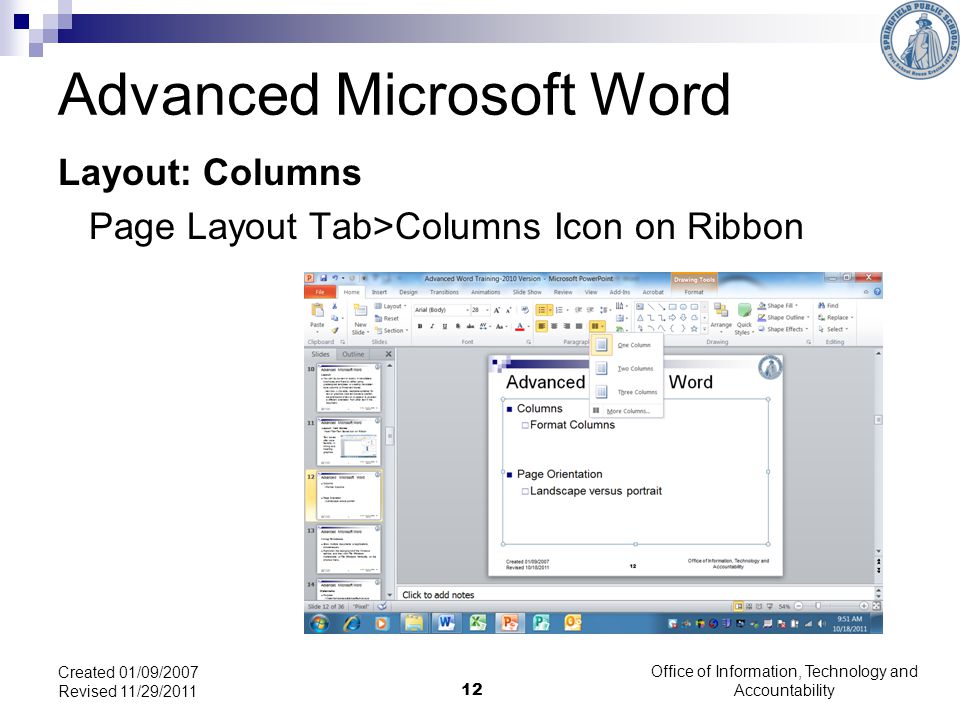Click the New Slide icon

pyautogui.click(x=361, y=310)
